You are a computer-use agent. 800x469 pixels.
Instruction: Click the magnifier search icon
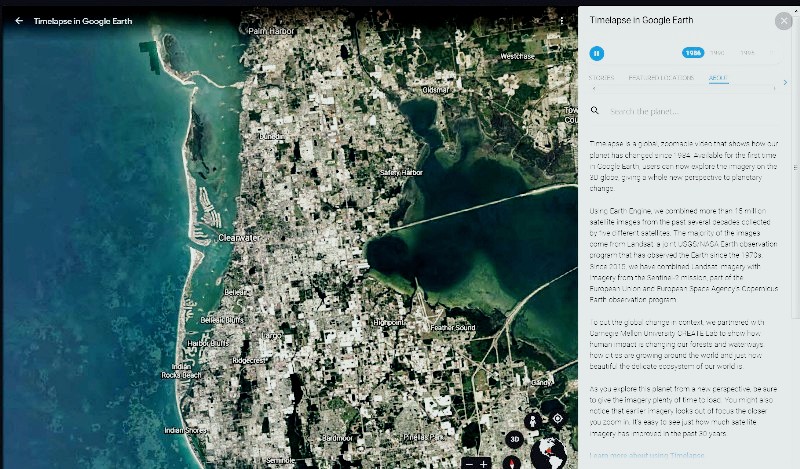594,110
